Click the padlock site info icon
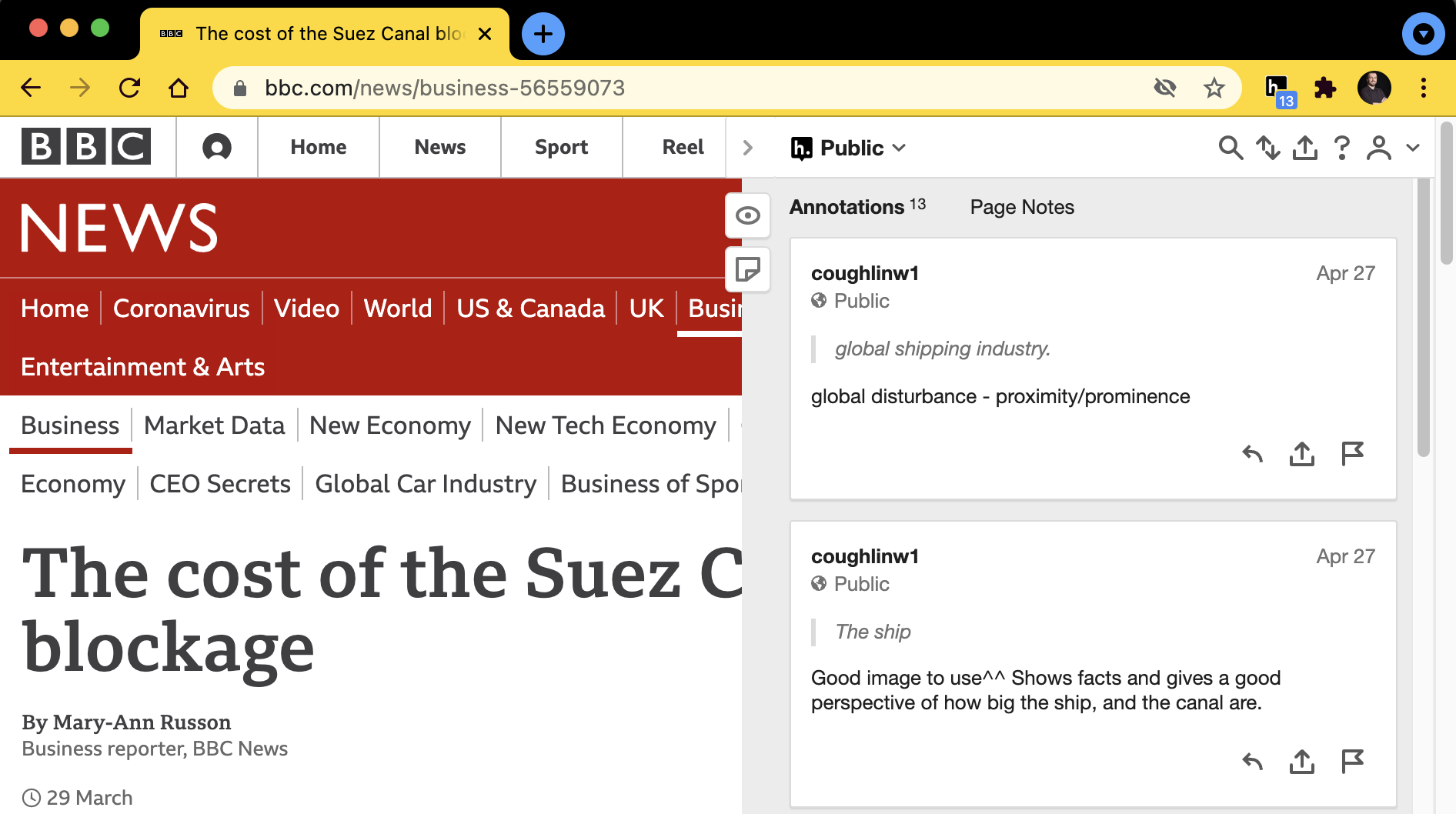 pos(240,88)
